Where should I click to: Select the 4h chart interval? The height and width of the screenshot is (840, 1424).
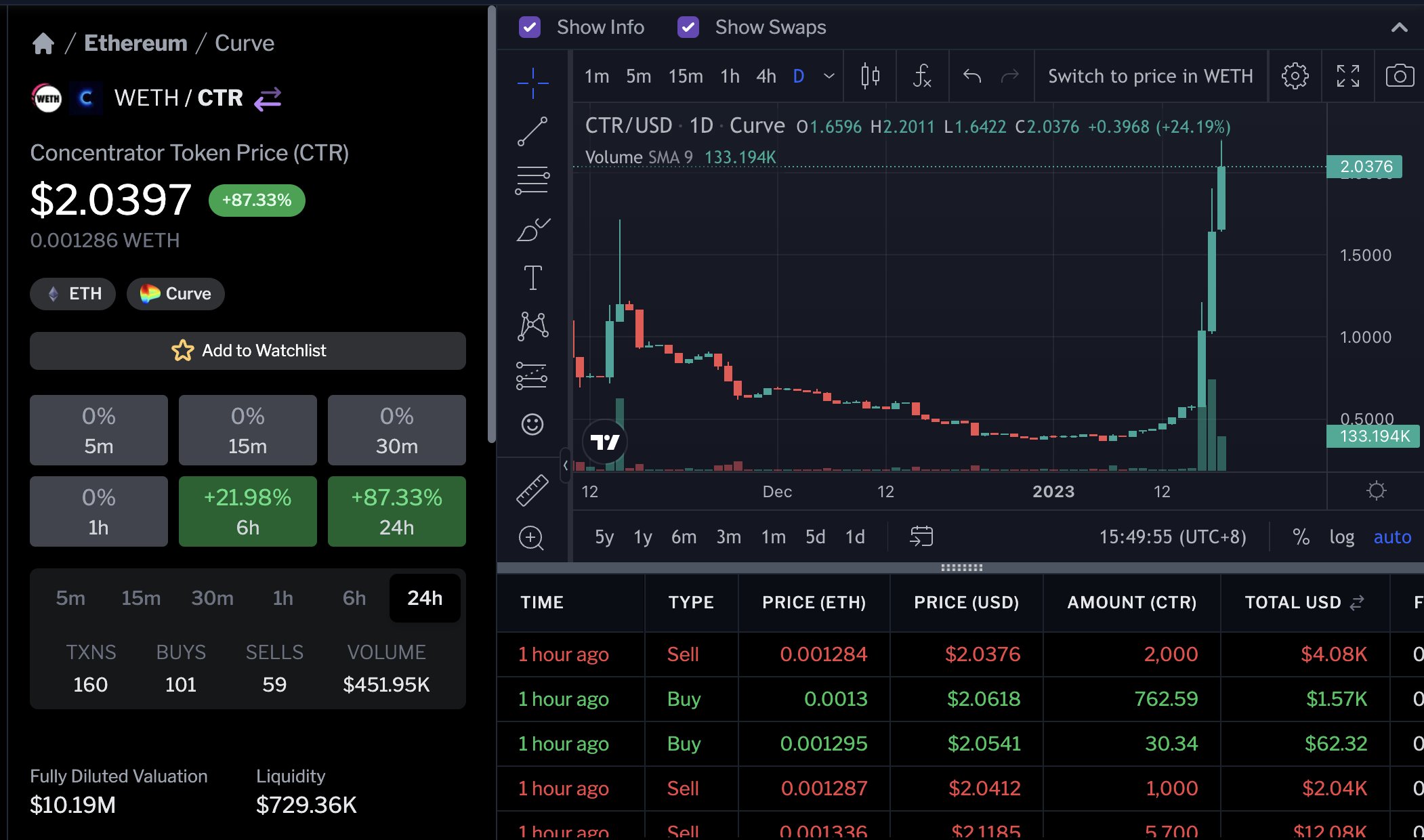766,76
